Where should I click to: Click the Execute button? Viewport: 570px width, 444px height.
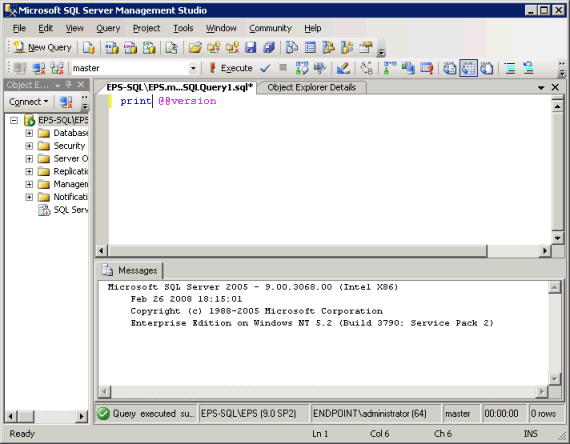(230, 68)
